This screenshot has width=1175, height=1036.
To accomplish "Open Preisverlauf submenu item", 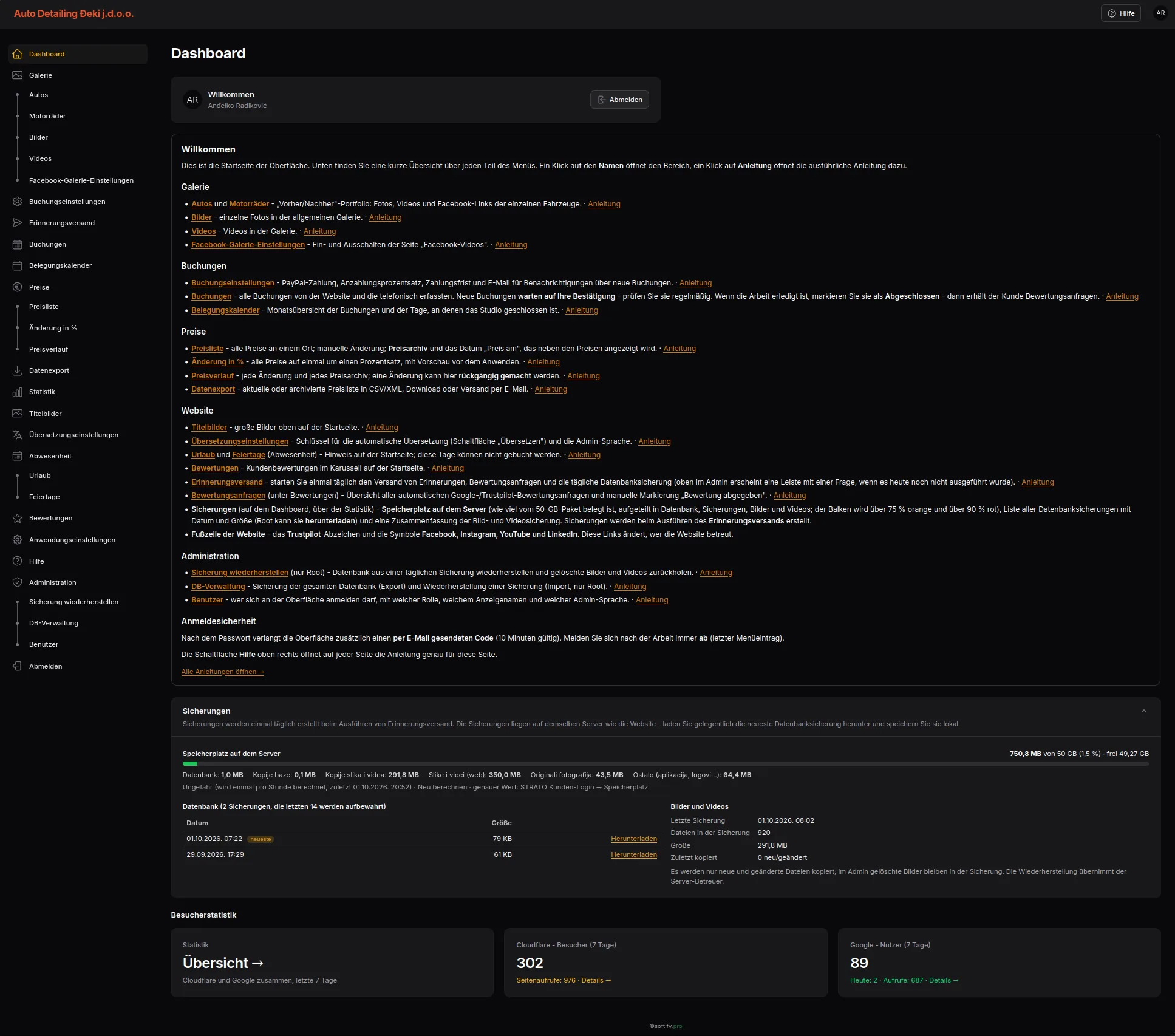I will 49,349.
